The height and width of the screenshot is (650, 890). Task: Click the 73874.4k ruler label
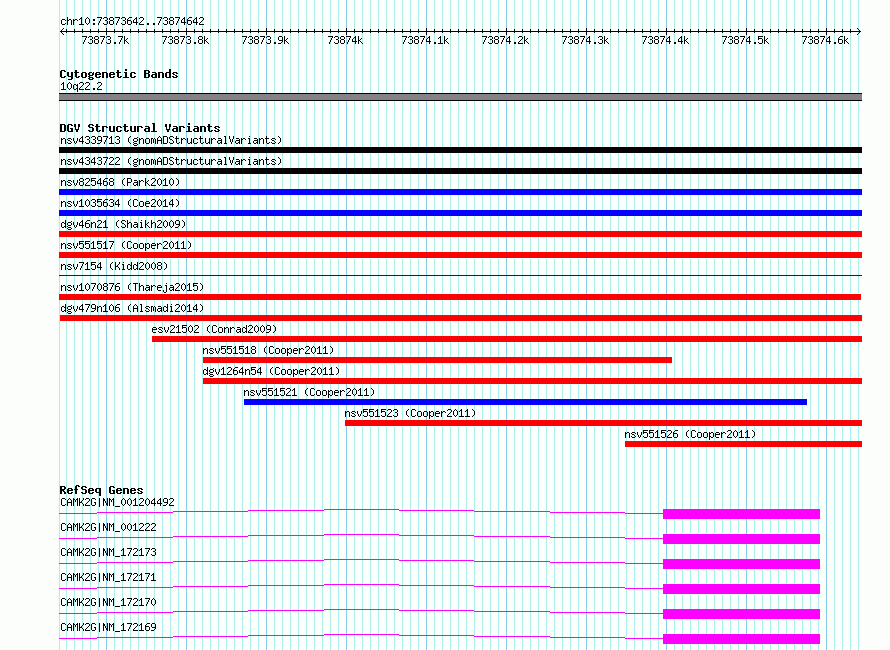(x=665, y=40)
